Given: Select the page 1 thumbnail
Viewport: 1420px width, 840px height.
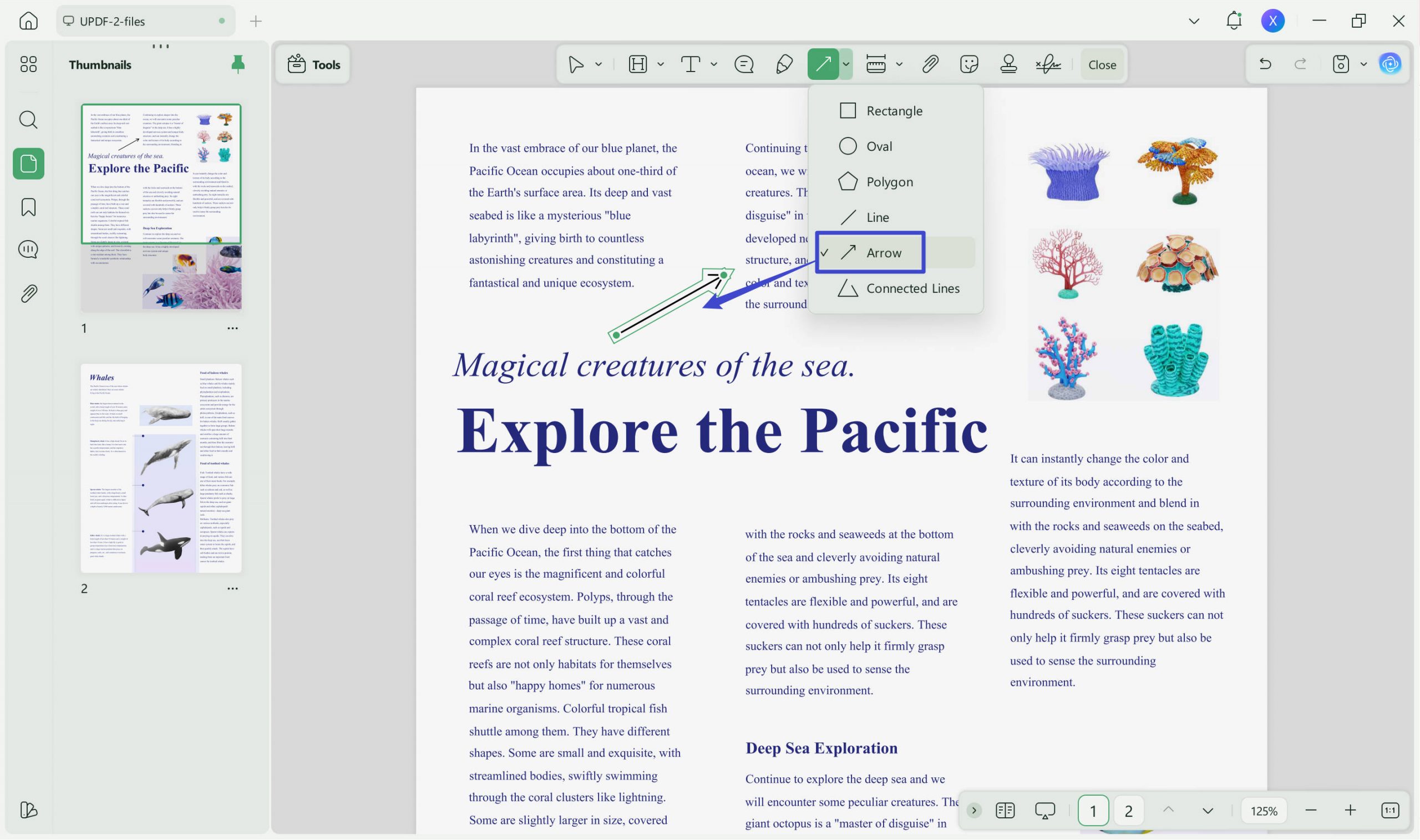Looking at the screenshot, I should (x=161, y=208).
